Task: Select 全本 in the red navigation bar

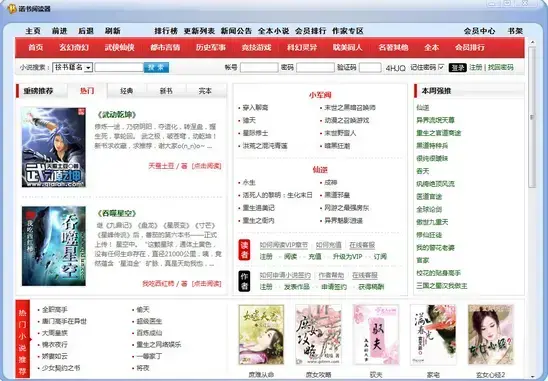Action: click(x=432, y=47)
